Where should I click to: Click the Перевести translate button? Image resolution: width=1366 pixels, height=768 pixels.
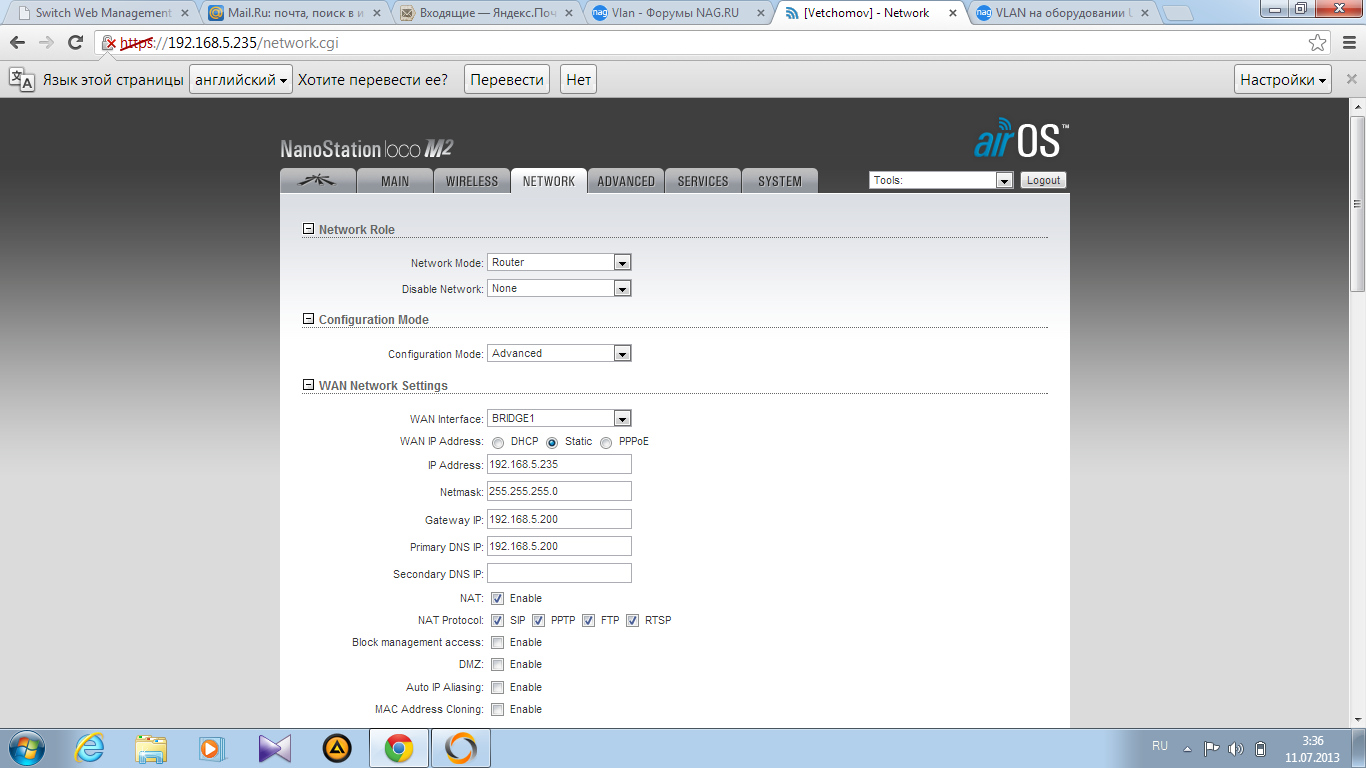[507, 80]
